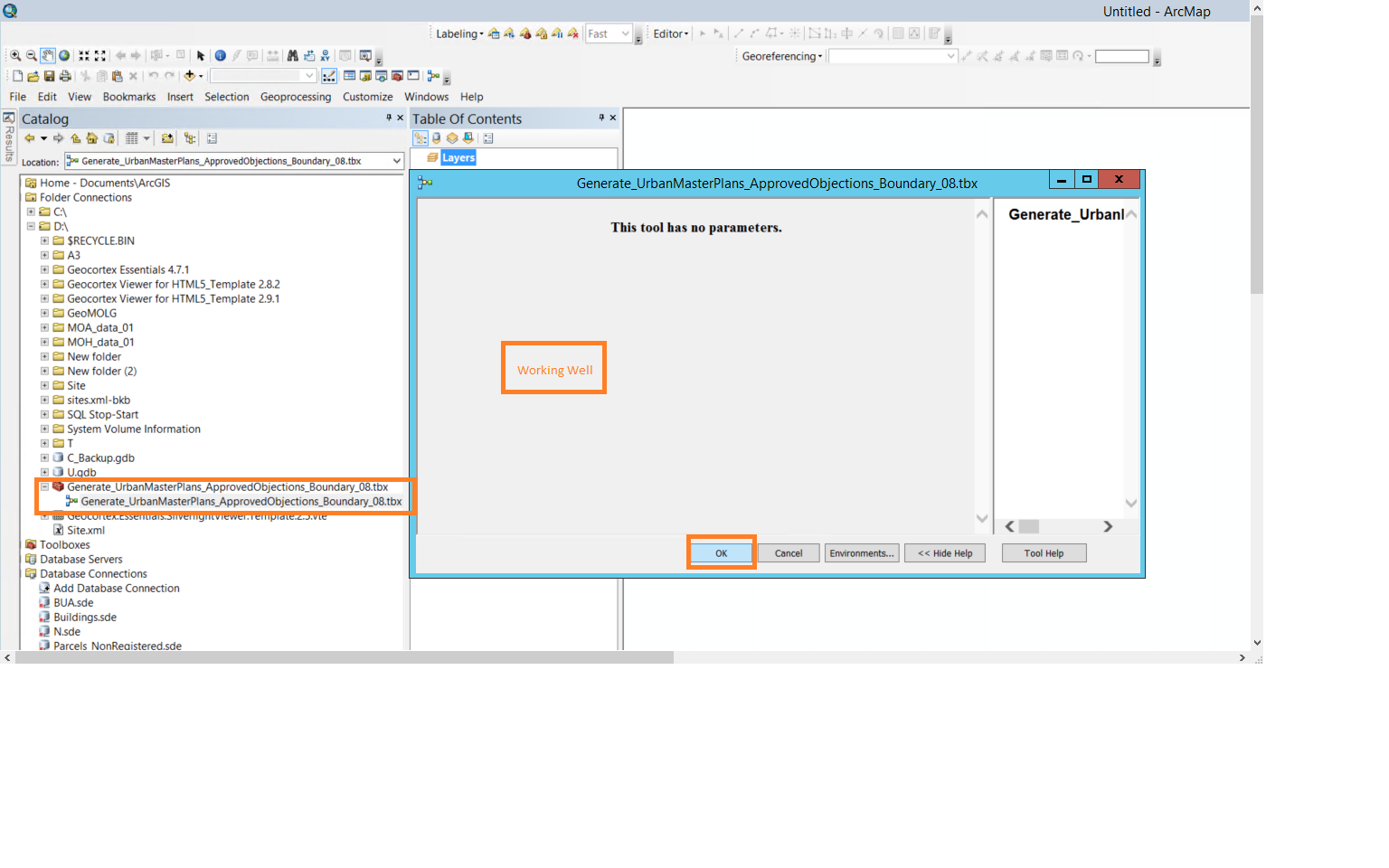Click the help pane horizontal scrollbar thumb
1389x868 pixels.
1029,526
